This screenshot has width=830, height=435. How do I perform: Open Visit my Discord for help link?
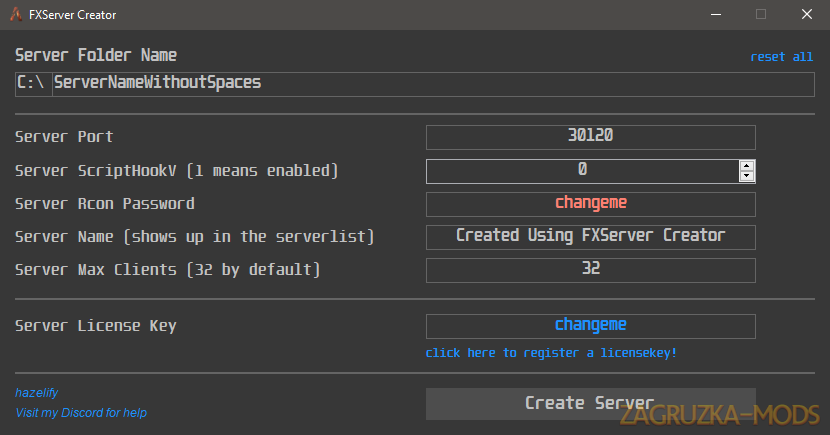81,413
